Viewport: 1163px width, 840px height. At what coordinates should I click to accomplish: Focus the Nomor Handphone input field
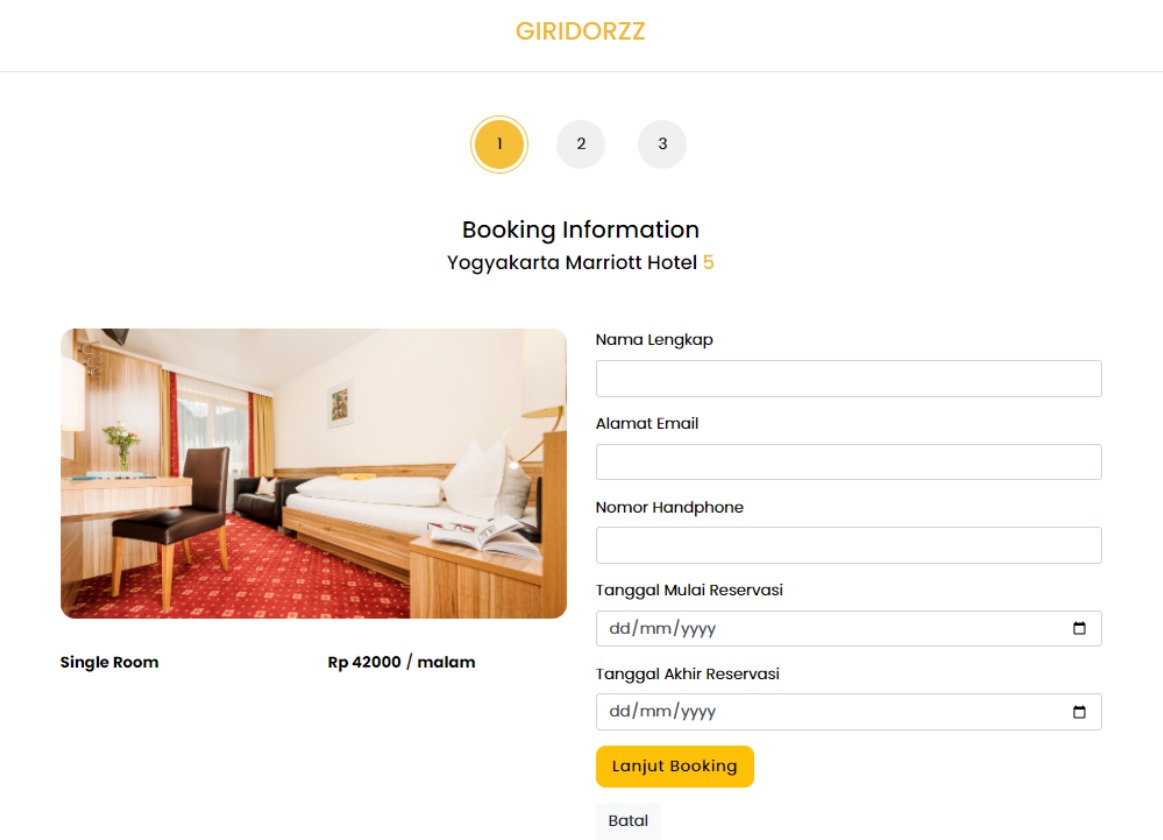849,546
